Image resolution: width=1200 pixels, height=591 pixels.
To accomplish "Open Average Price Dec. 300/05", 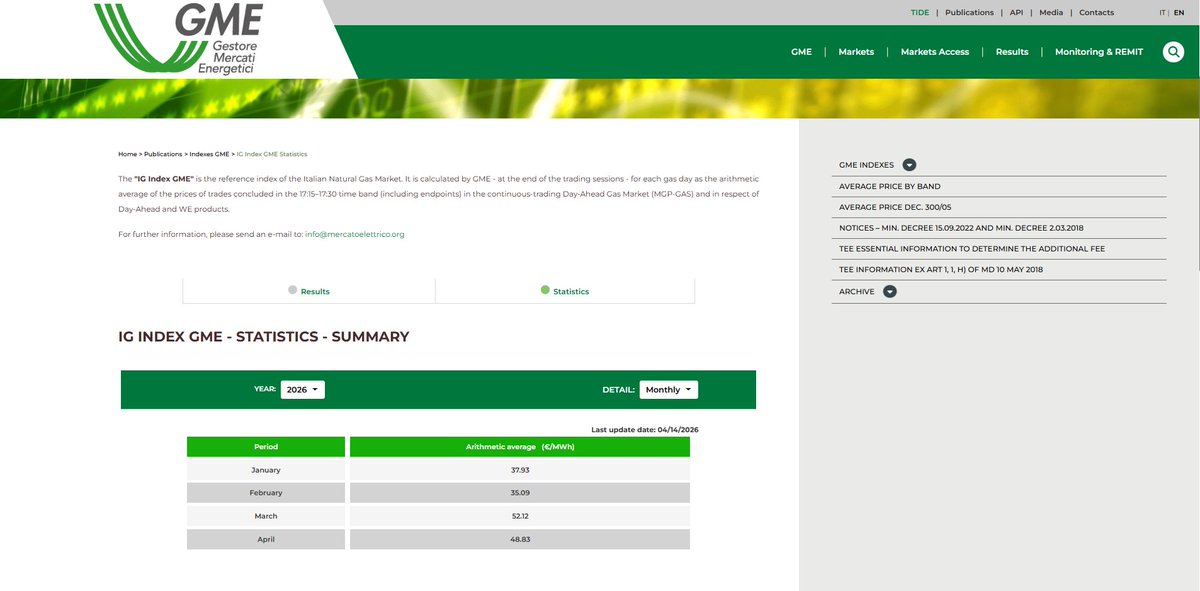I will coord(893,208).
